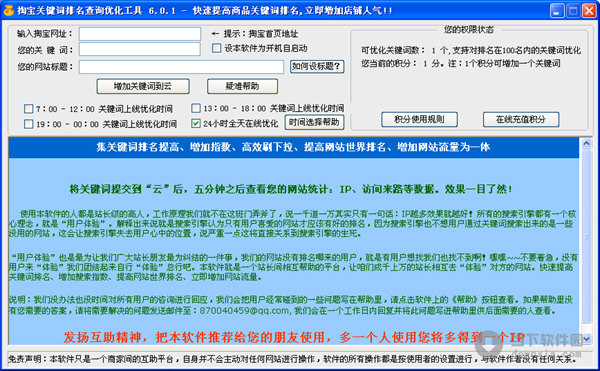Tick the 7:00 - 12:00 optimization time checkbox
Screen dimensions: 600x371
[29, 109]
